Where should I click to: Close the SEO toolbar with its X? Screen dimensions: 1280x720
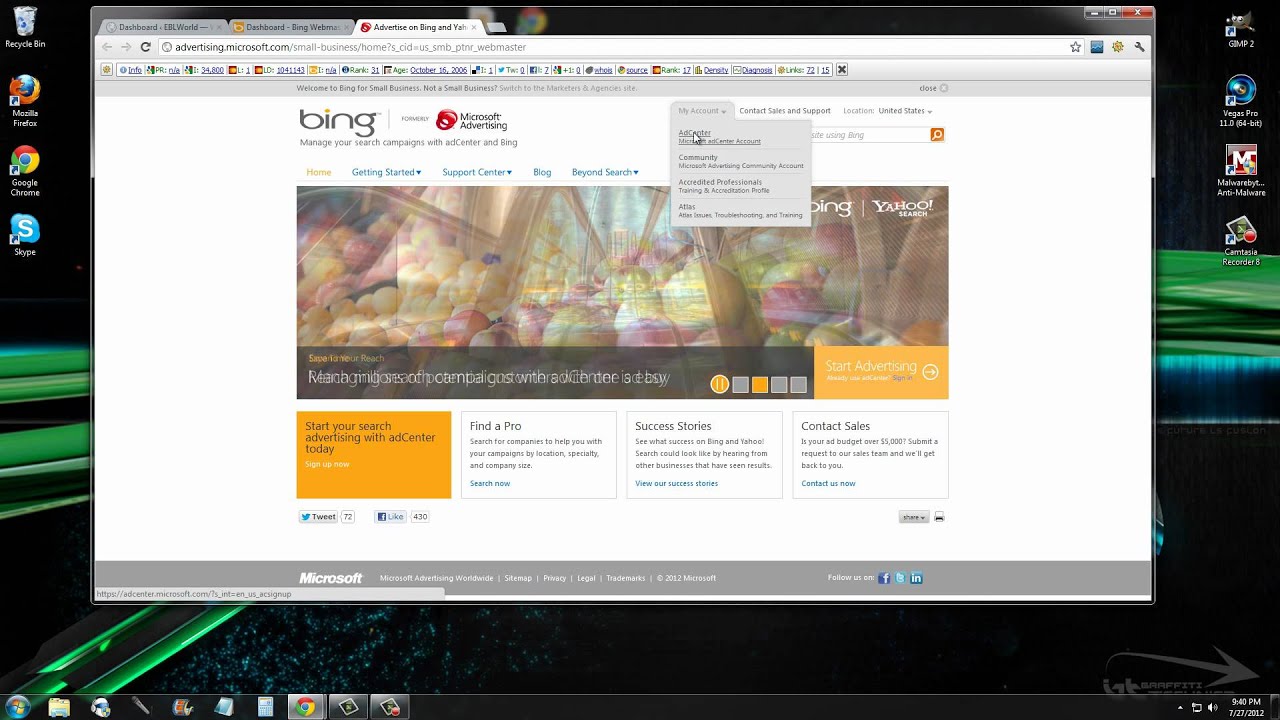click(x=842, y=70)
